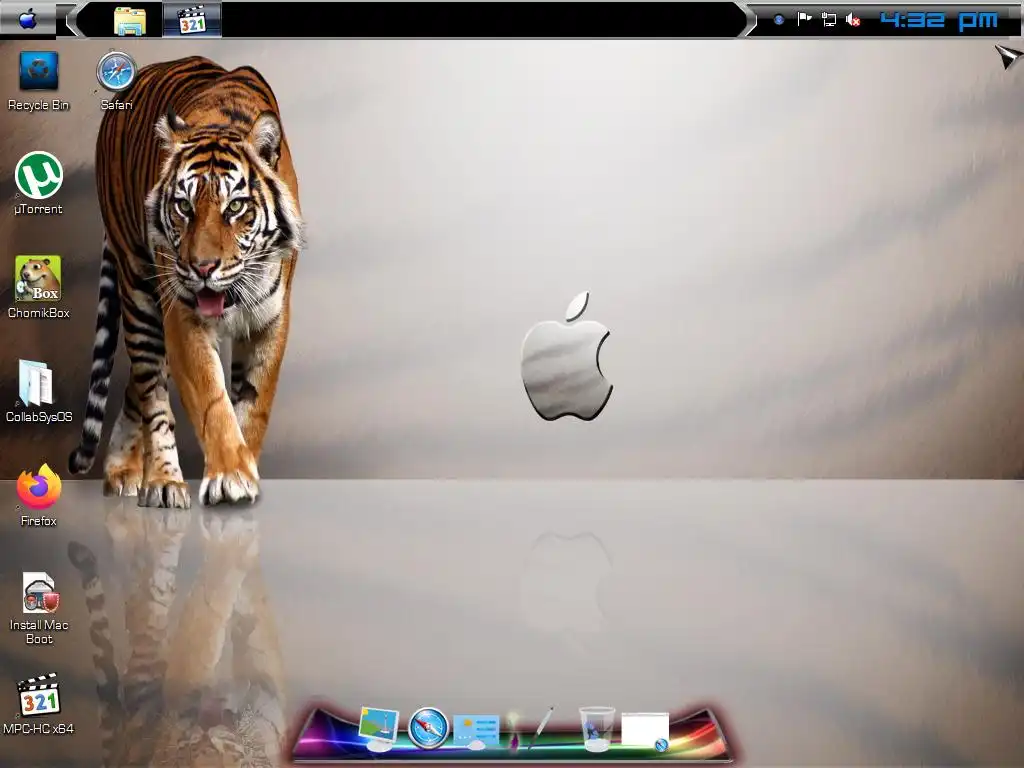Open the 4:32 pm clock
The width and height of the screenshot is (1024, 768).
[x=939, y=20]
